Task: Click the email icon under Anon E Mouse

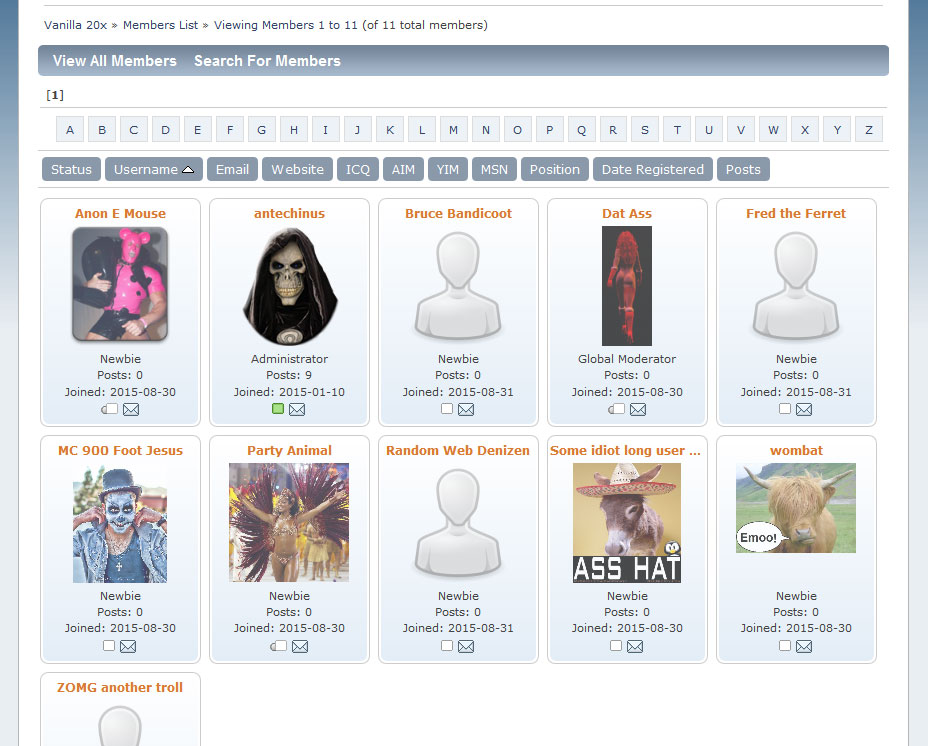Action: [131, 409]
